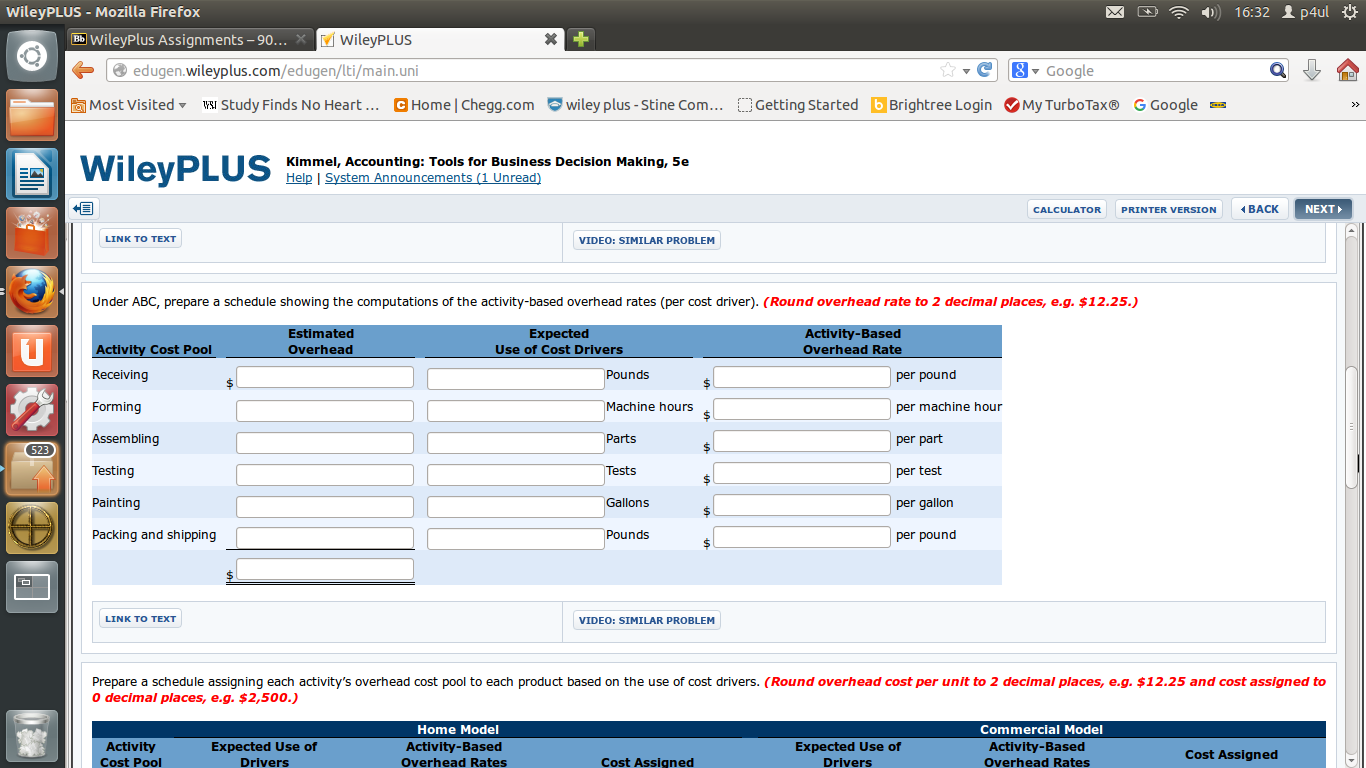Open the Chegg.com Home bookmark

click(464, 105)
